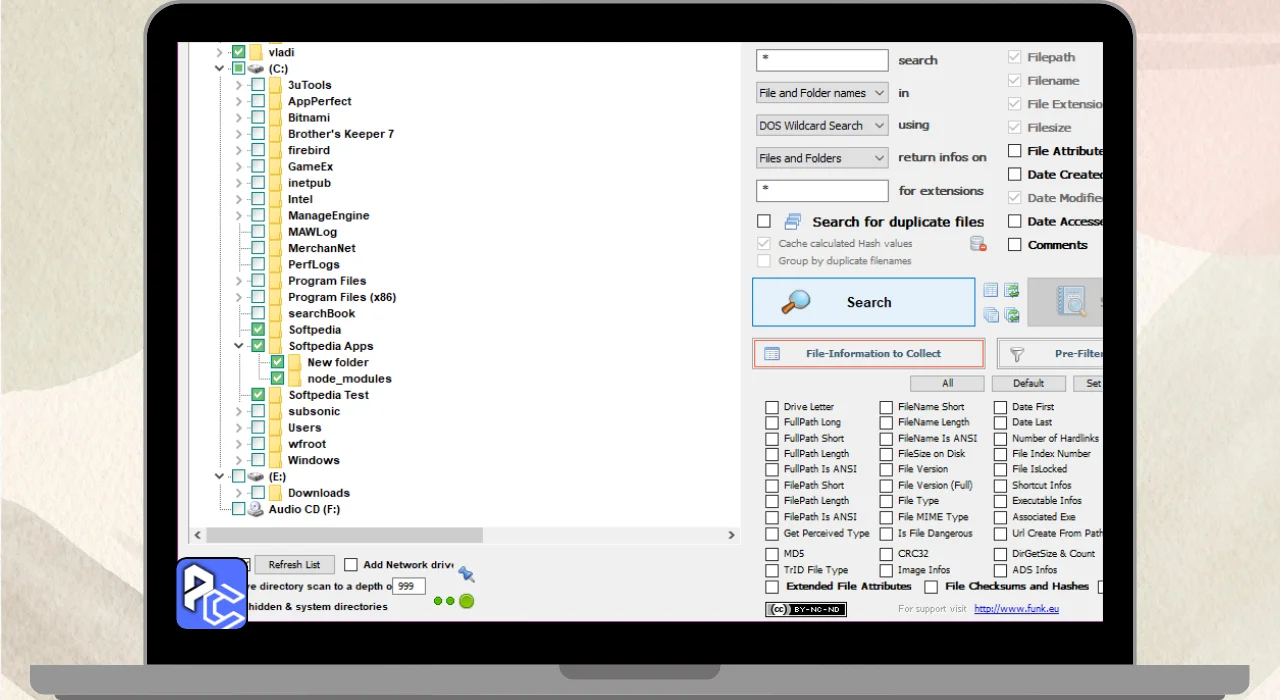1280x700 pixels.
Task: Open the File and Folder names dropdown
Action: tap(822, 93)
